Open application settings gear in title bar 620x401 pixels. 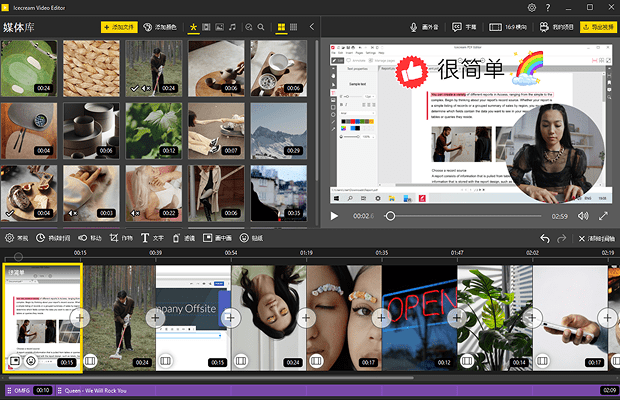click(x=532, y=8)
